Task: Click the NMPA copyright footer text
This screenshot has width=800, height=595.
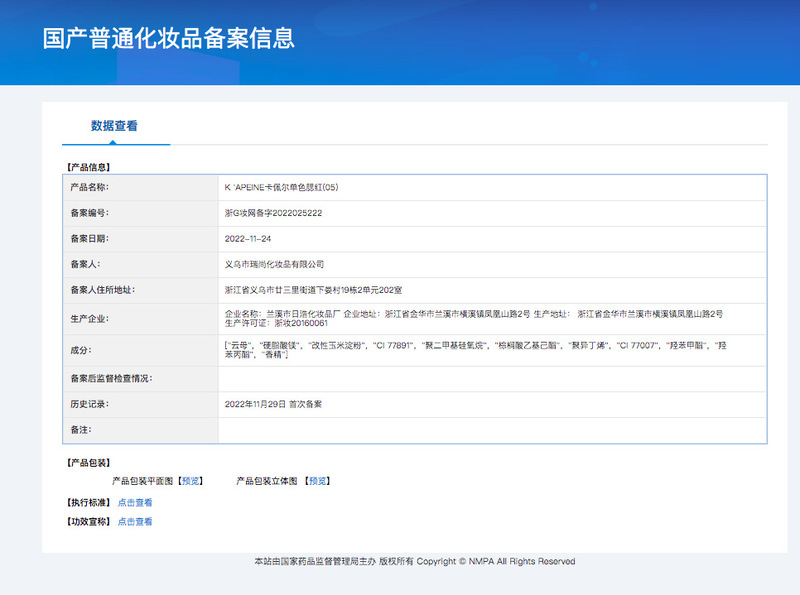Action: [x=414, y=562]
